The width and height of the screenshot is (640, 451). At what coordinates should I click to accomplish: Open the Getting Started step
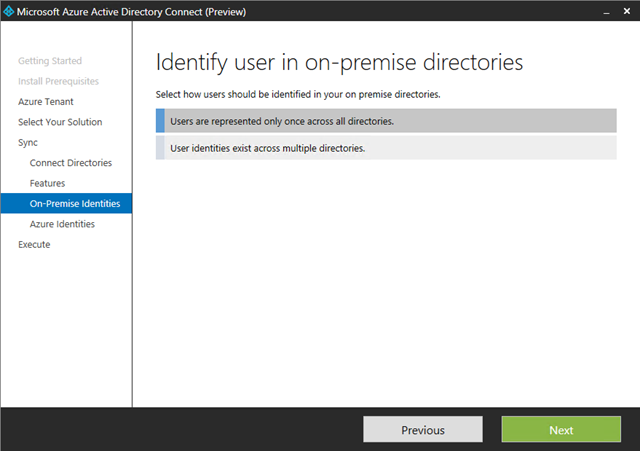pos(50,61)
